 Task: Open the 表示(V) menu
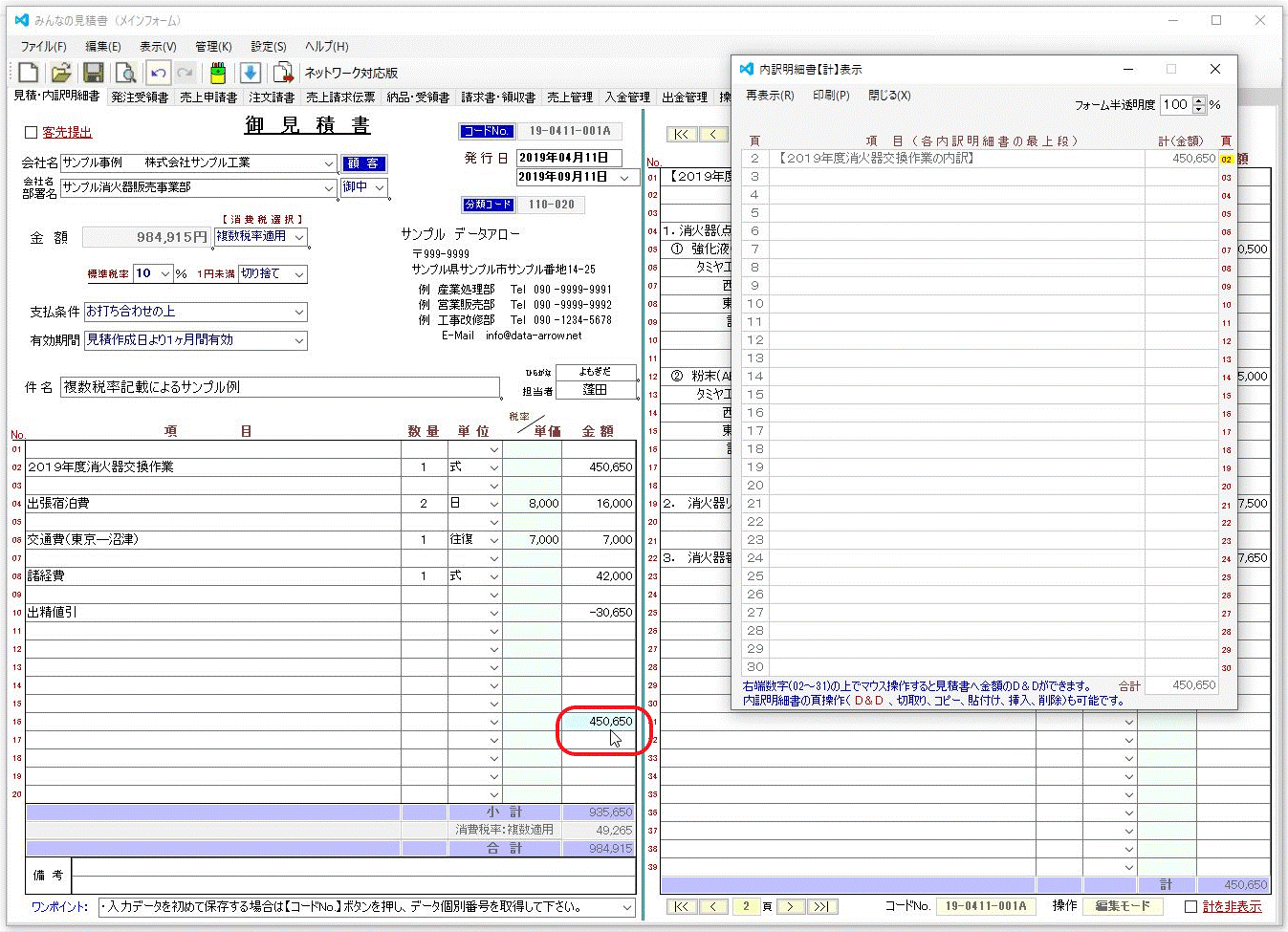pyautogui.click(x=158, y=46)
